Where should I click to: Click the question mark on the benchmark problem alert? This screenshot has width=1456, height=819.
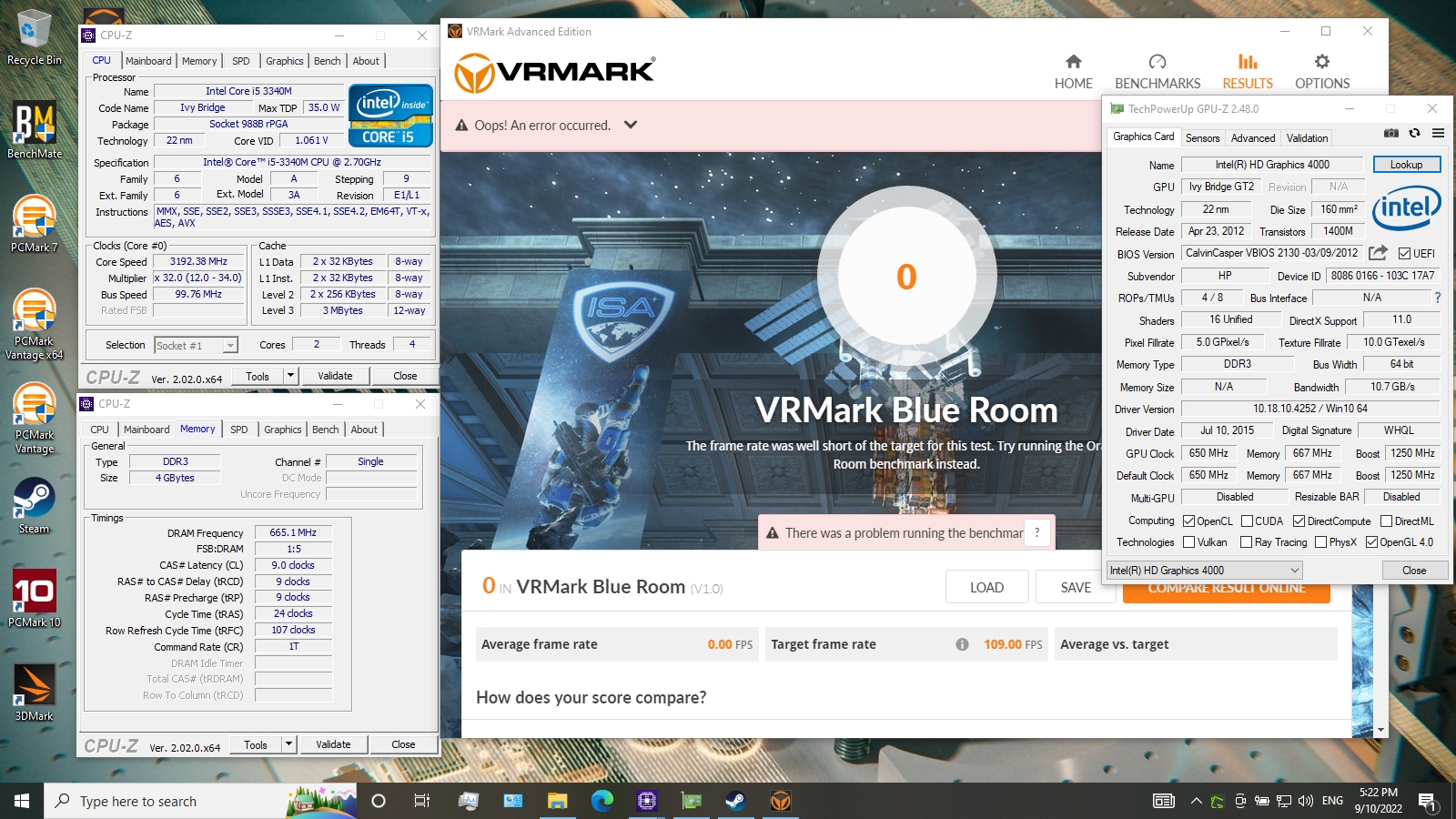pyautogui.click(x=1036, y=533)
